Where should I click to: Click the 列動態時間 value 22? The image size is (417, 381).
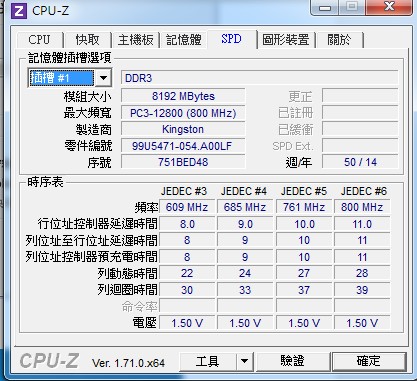(187, 273)
